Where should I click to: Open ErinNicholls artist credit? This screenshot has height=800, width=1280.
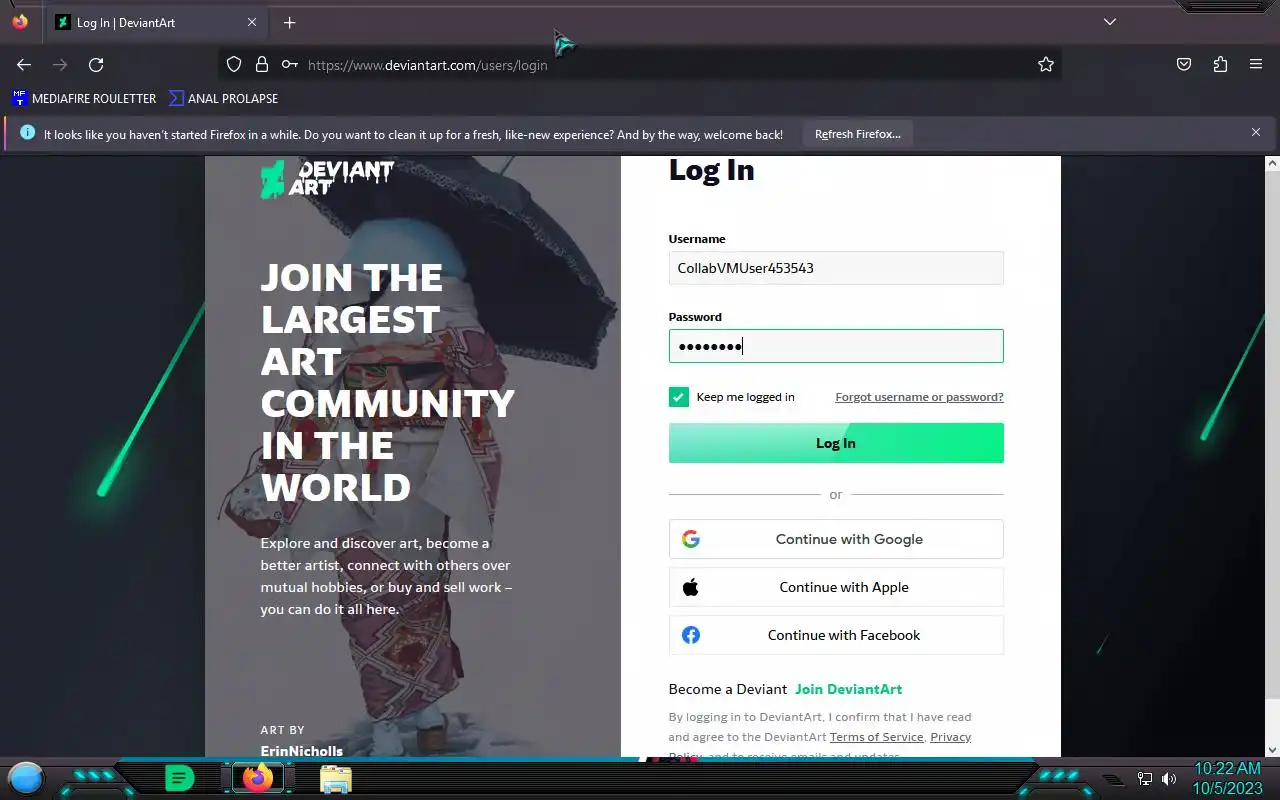301,750
